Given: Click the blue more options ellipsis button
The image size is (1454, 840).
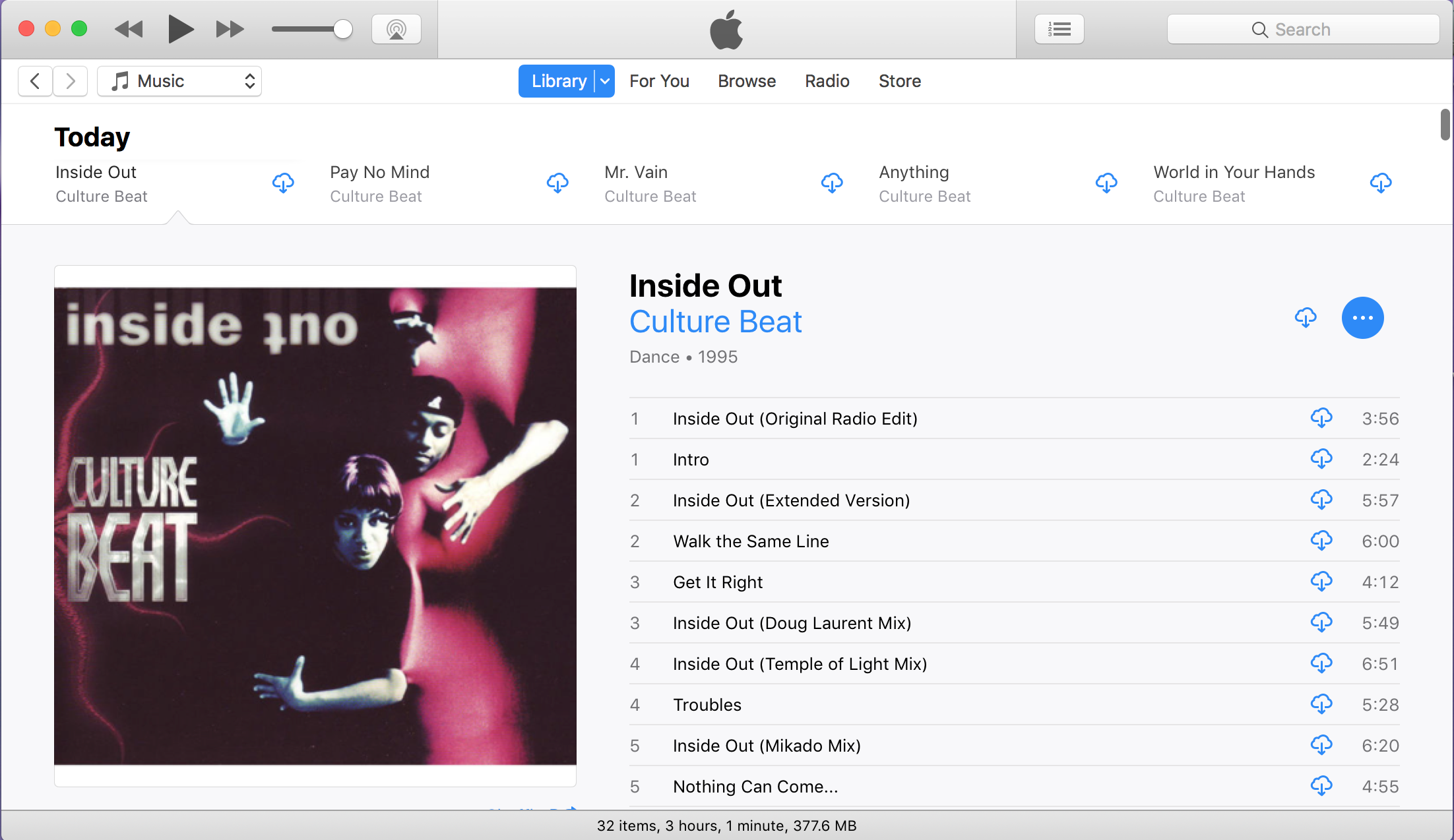Looking at the screenshot, I should pos(1363,318).
